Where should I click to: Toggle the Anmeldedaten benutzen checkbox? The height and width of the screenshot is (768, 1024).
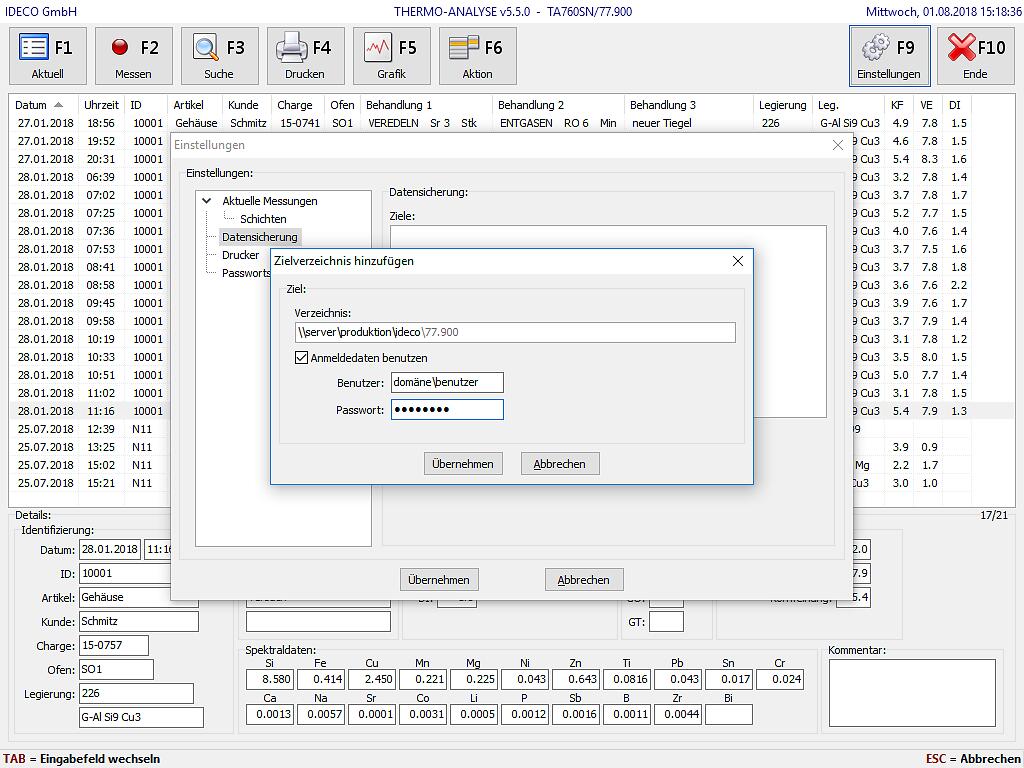click(x=302, y=358)
